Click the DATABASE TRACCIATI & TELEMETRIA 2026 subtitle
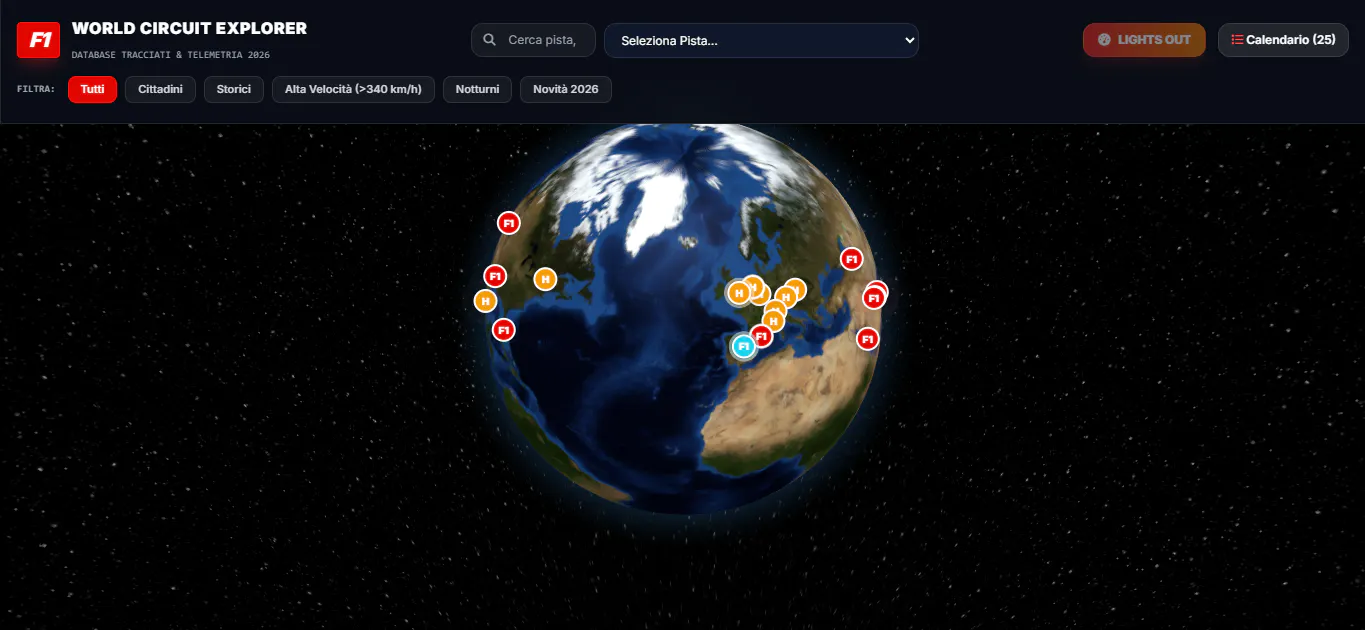This screenshot has width=1365, height=630. tap(171, 54)
